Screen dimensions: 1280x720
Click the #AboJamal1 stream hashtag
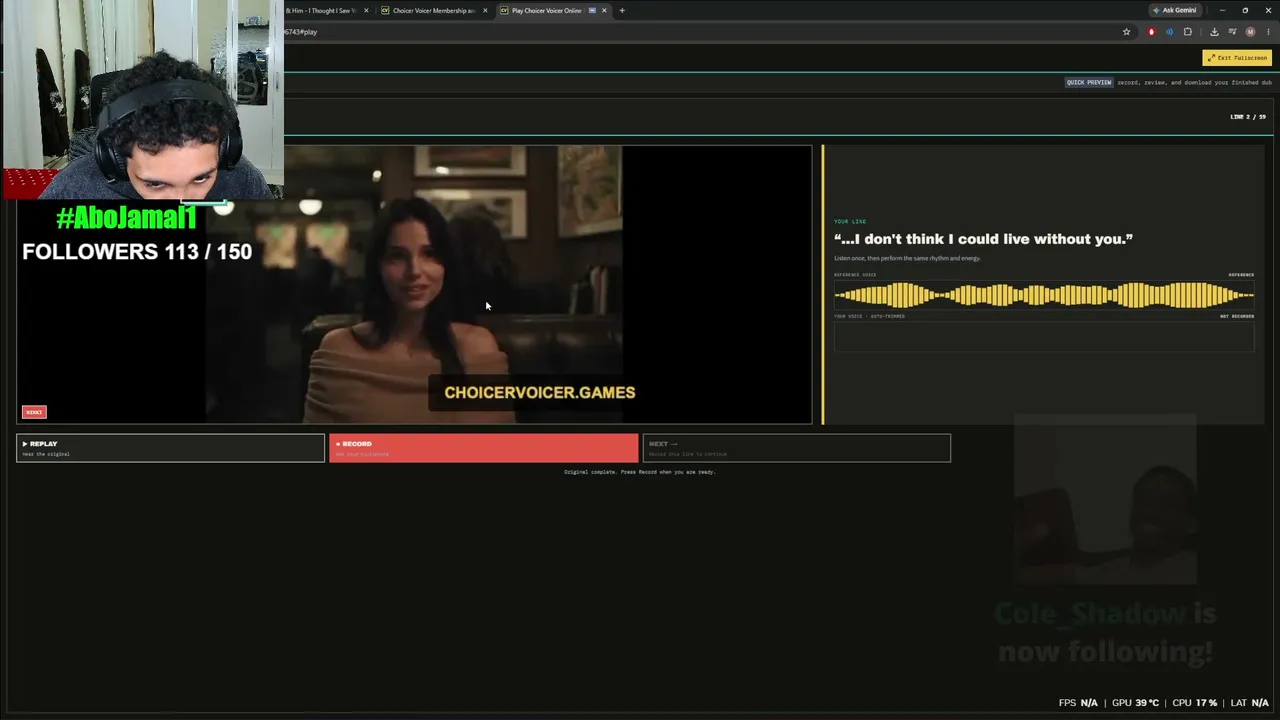126,218
